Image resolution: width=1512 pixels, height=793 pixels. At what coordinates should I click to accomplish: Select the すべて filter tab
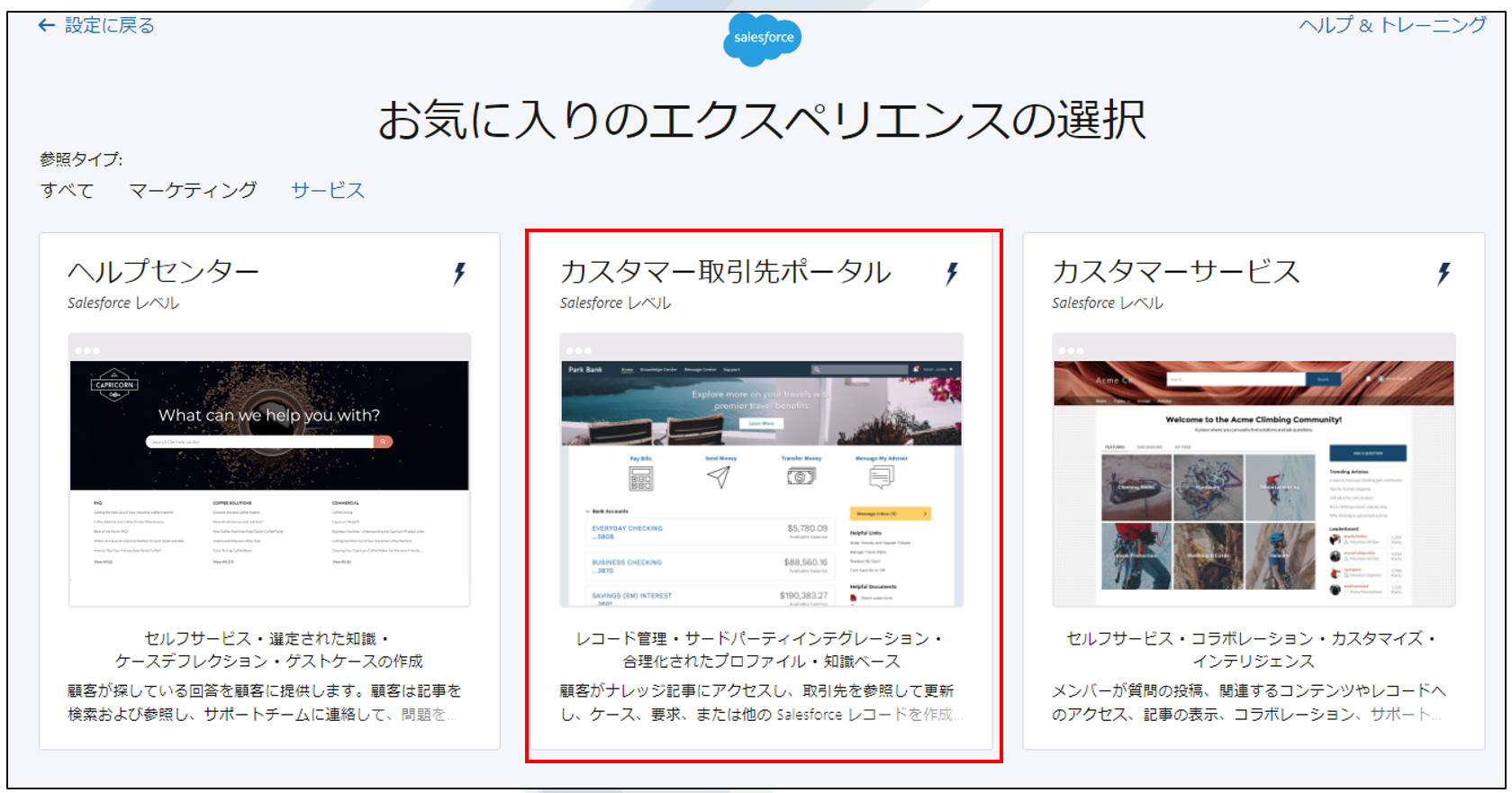pos(67,191)
